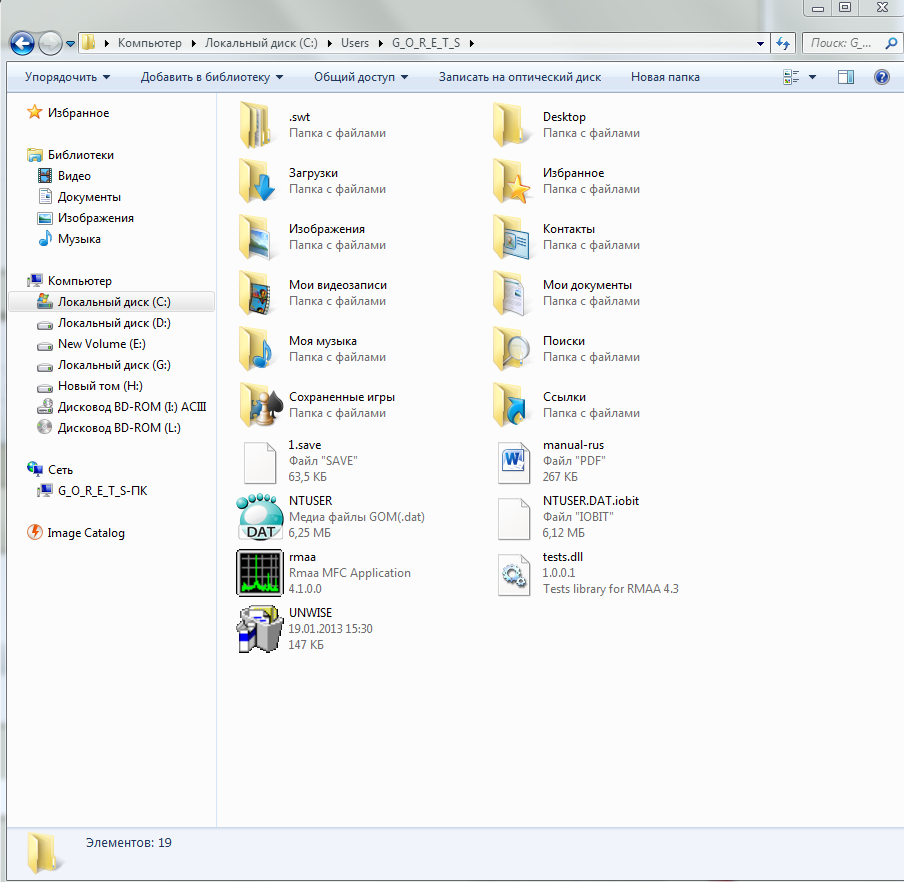904x882 pixels.
Task: Open the manual-rus document icon
Action: tap(514, 461)
